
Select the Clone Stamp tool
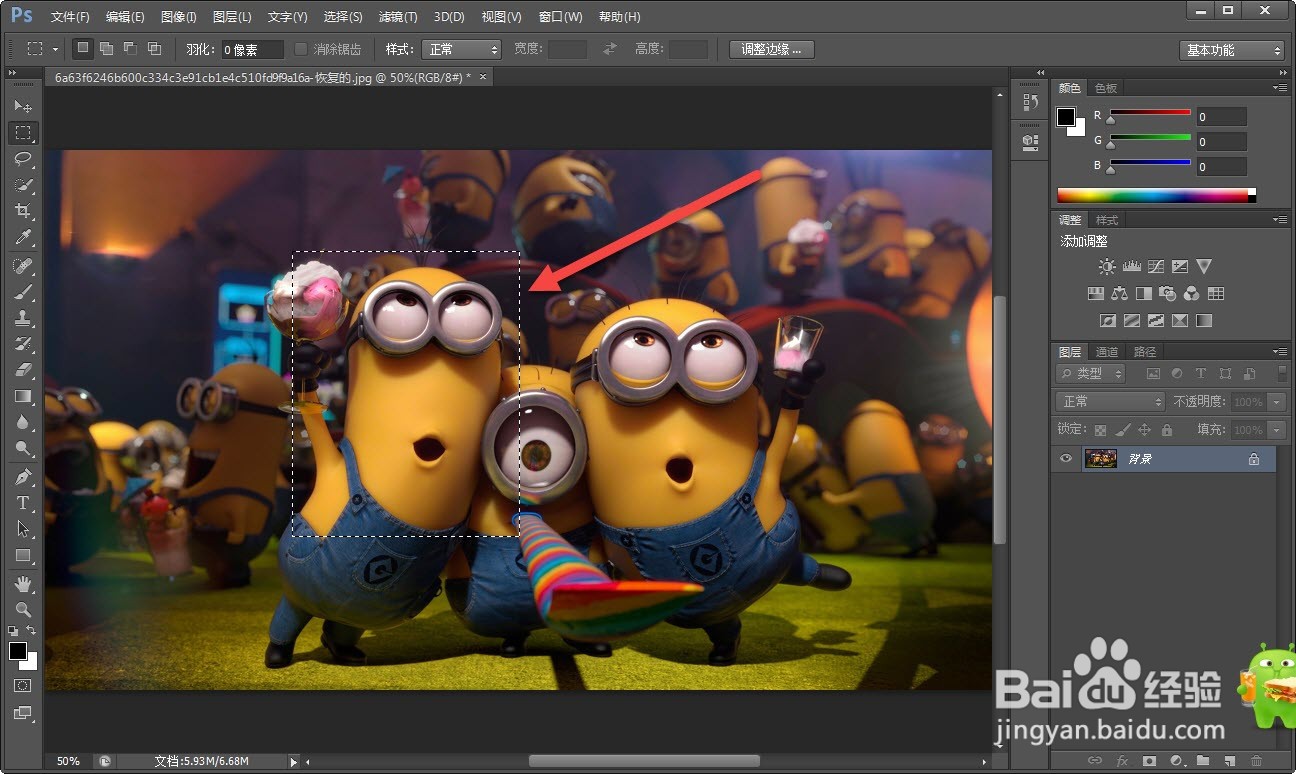(x=23, y=318)
